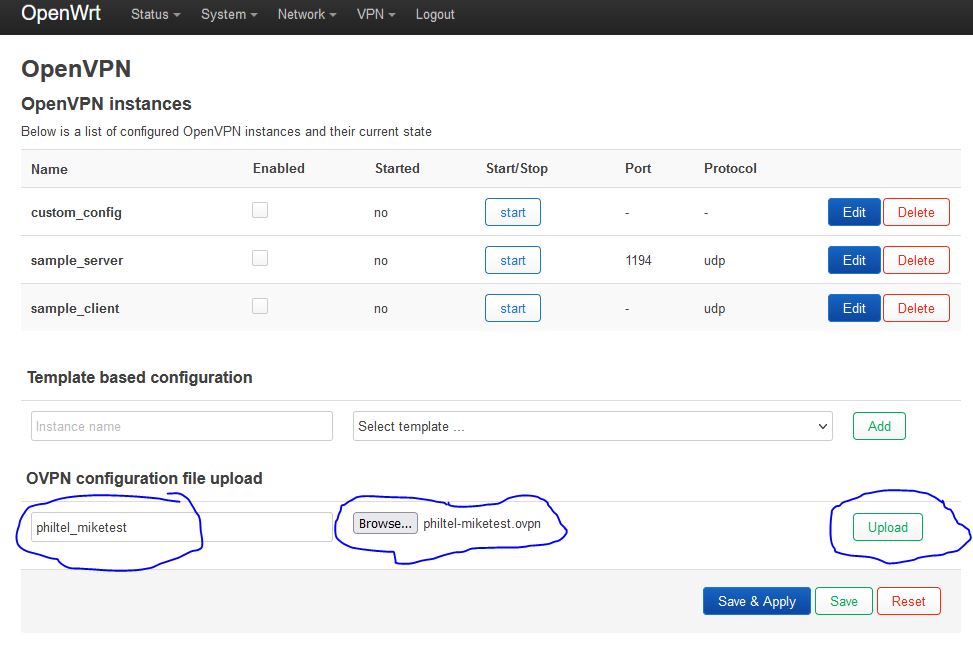This screenshot has height=646, width=973.
Task: Click Browse to choose OVPN file
Action: (x=385, y=523)
